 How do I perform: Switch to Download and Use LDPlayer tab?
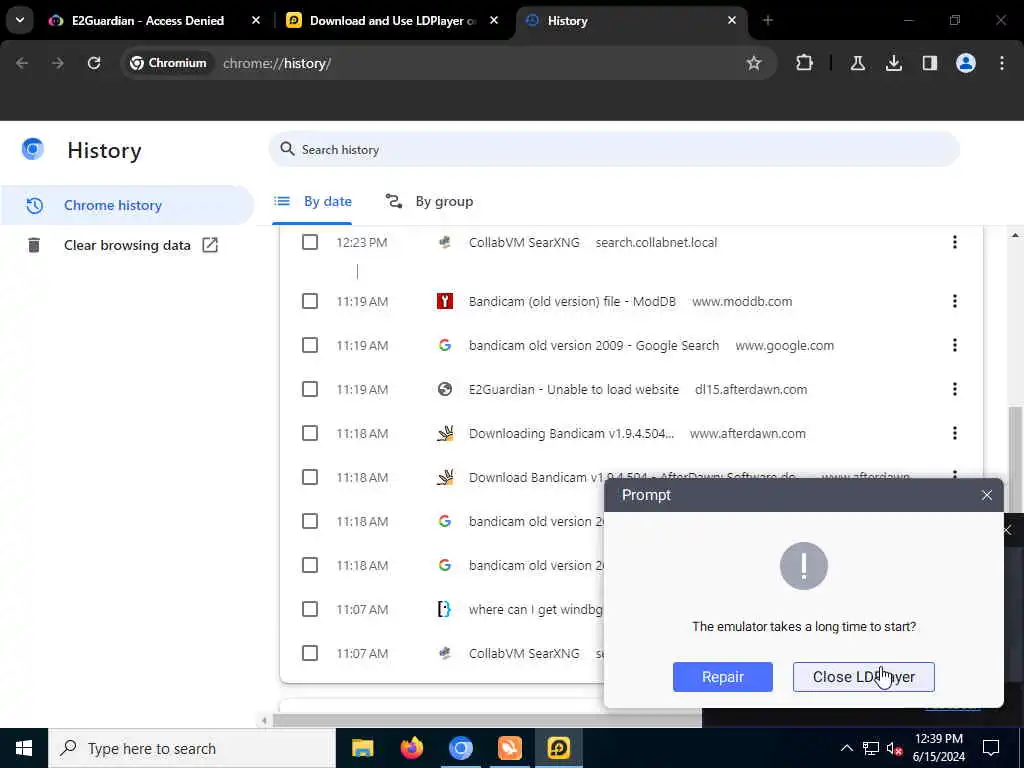[393, 21]
